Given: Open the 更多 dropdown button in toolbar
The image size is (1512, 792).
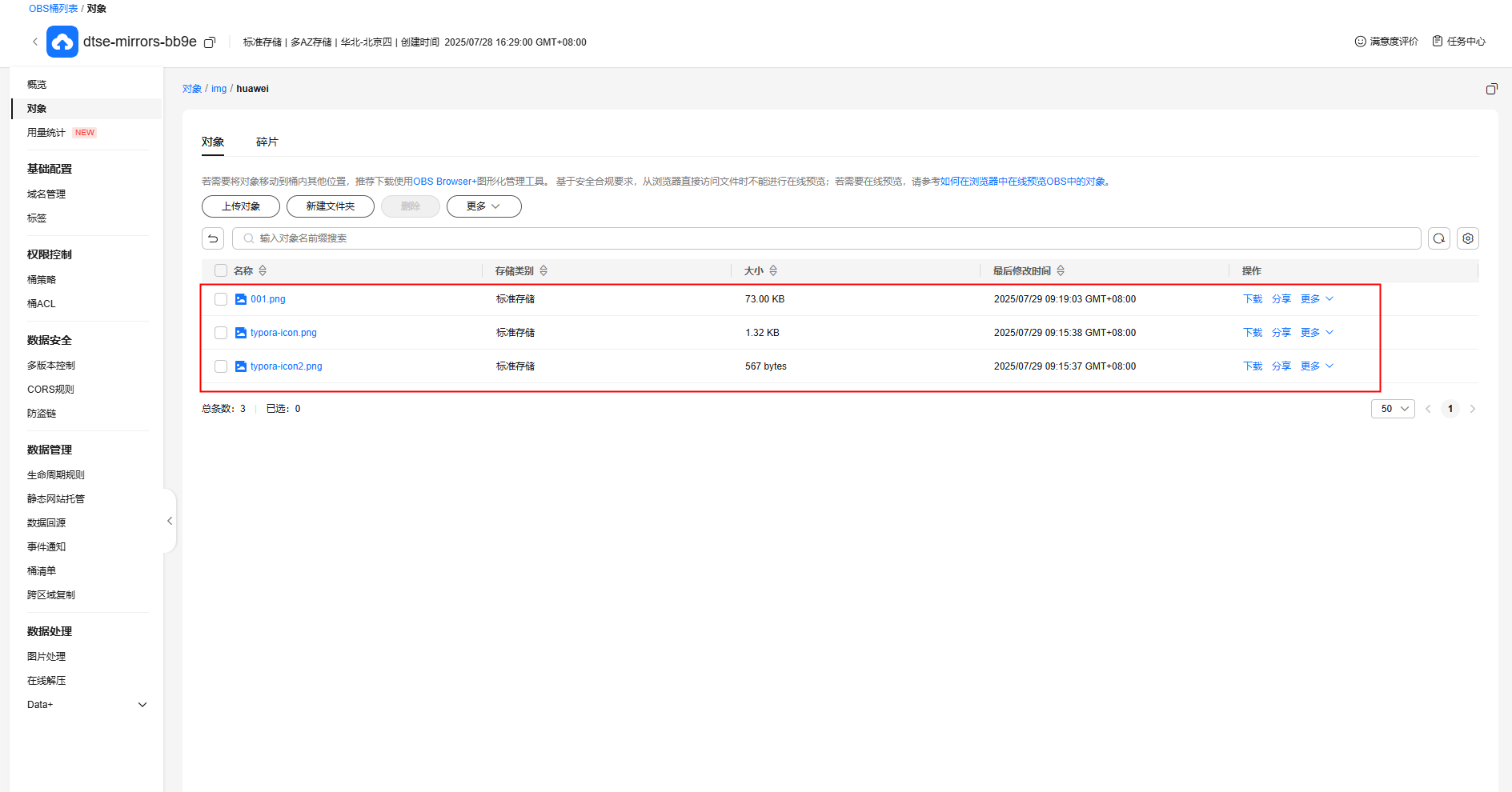Looking at the screenshot, I should (x=484, y=206).
